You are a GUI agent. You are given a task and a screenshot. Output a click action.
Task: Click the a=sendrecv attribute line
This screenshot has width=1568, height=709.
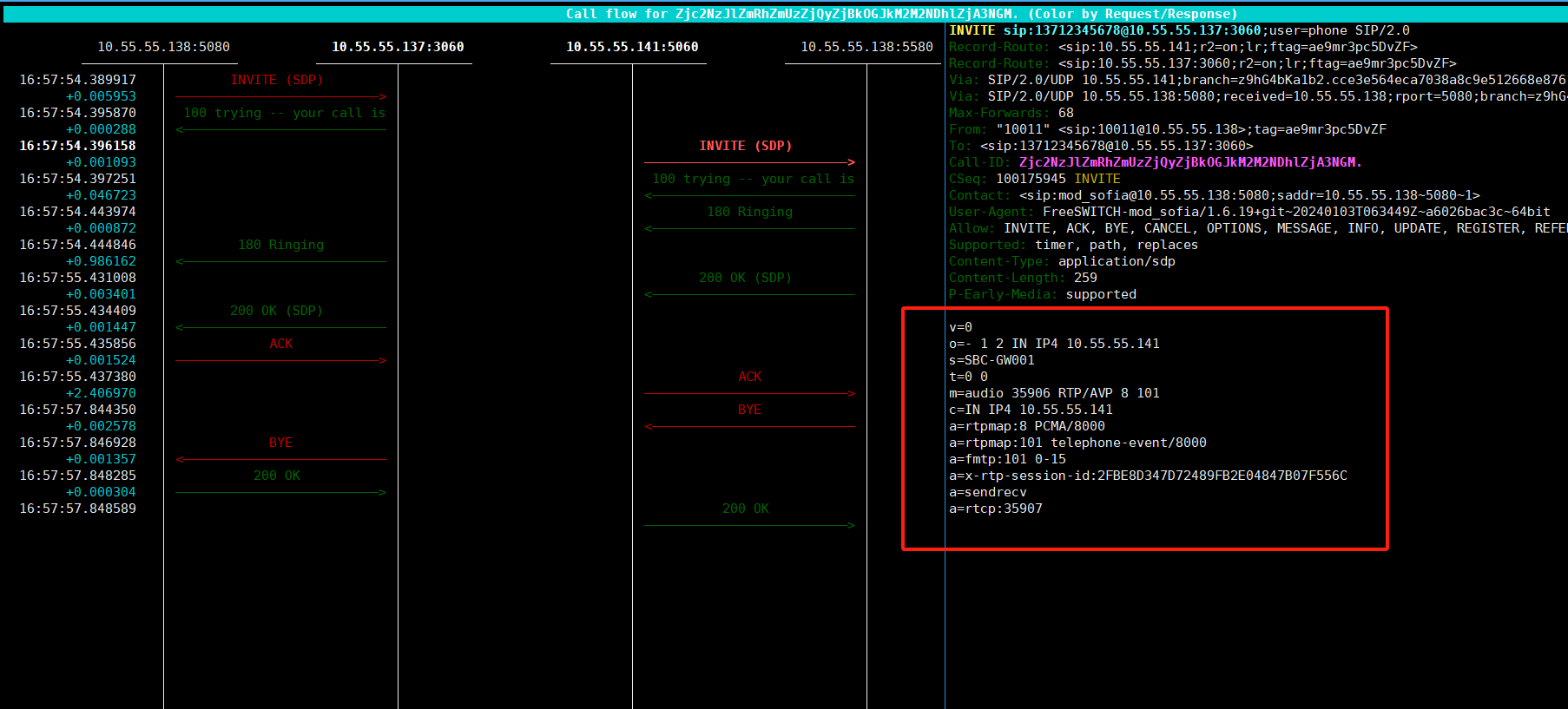pos(988,492)
